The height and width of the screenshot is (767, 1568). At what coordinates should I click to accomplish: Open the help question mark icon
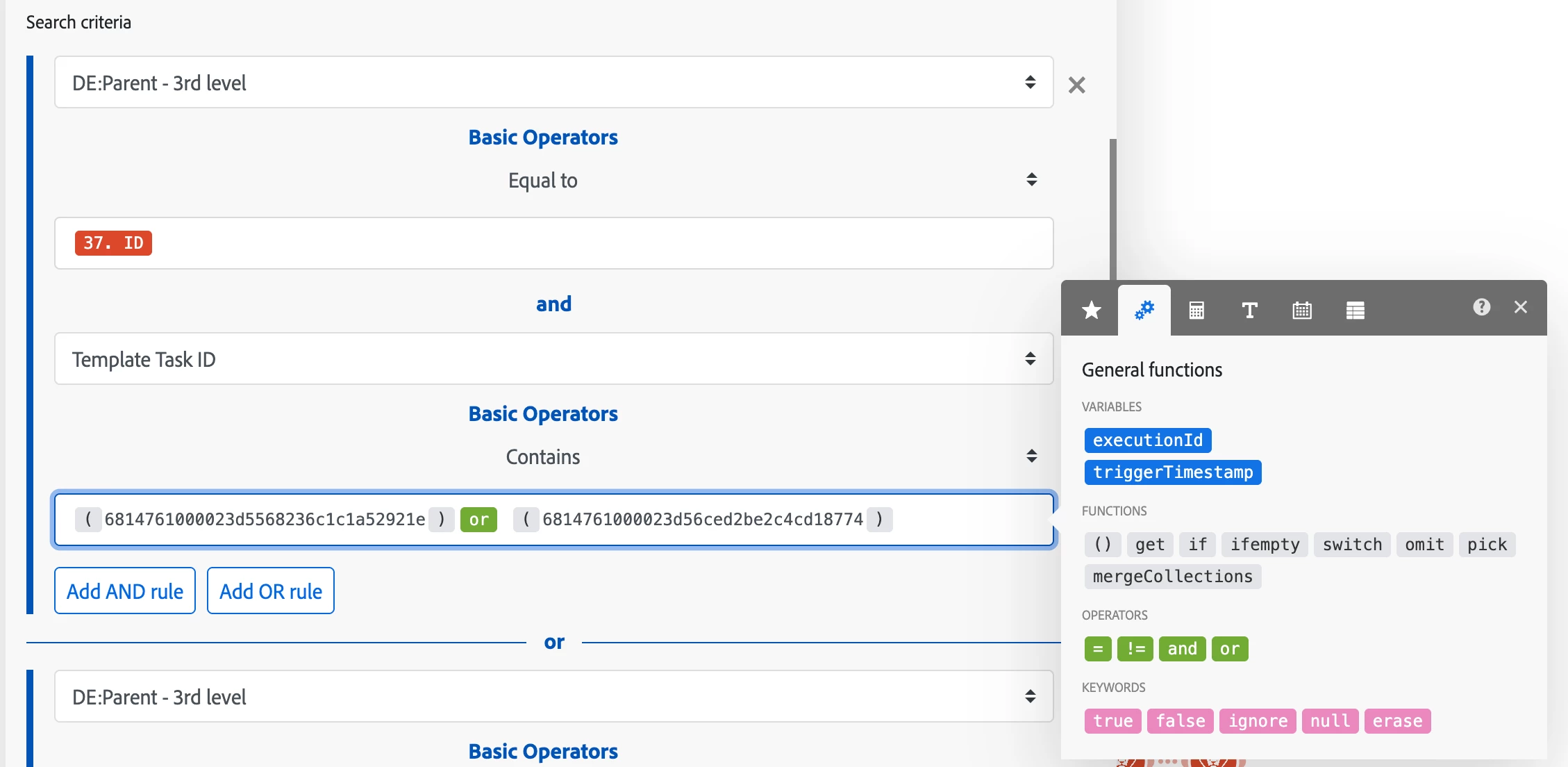pyautogui.click(x=1481, y=307)
